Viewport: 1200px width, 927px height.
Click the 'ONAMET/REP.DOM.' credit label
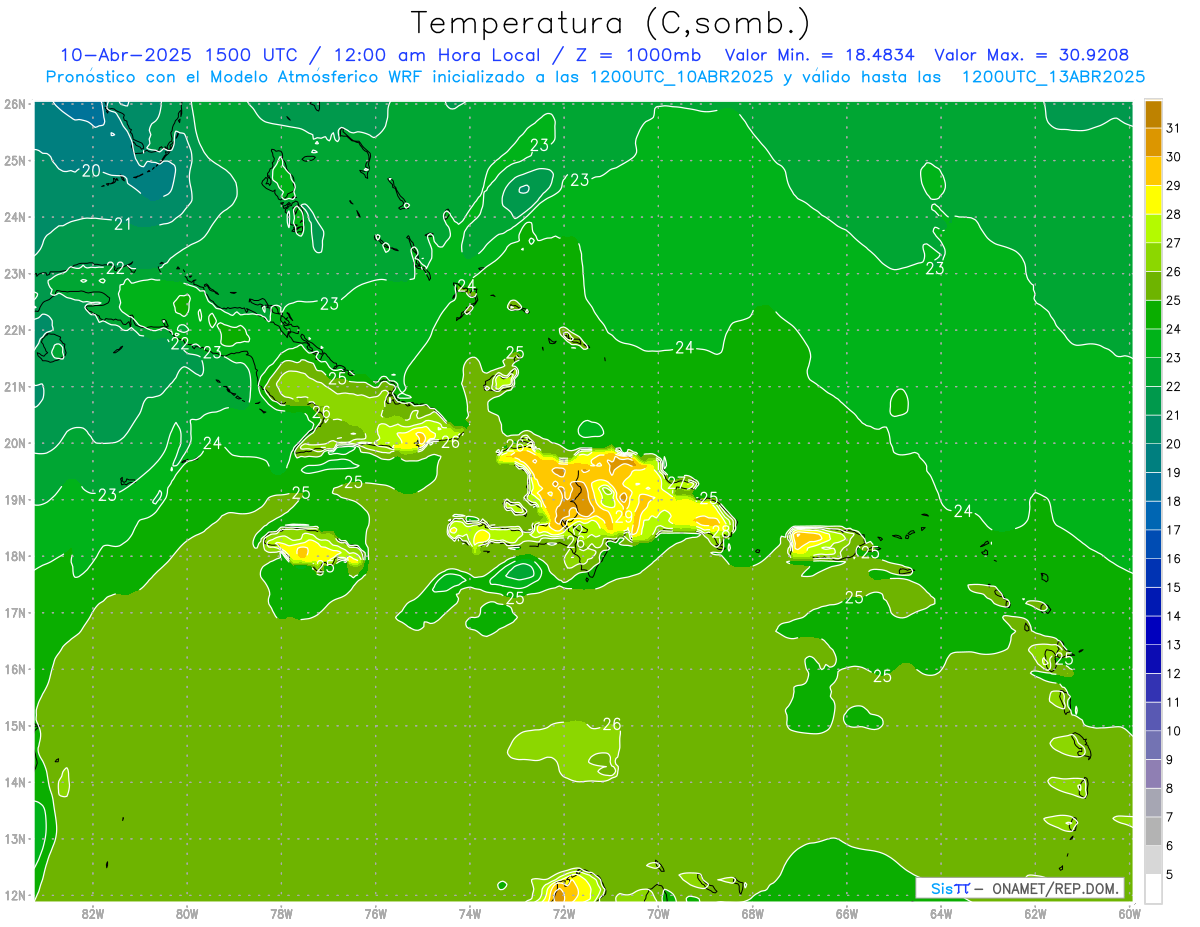point(1056,888)
